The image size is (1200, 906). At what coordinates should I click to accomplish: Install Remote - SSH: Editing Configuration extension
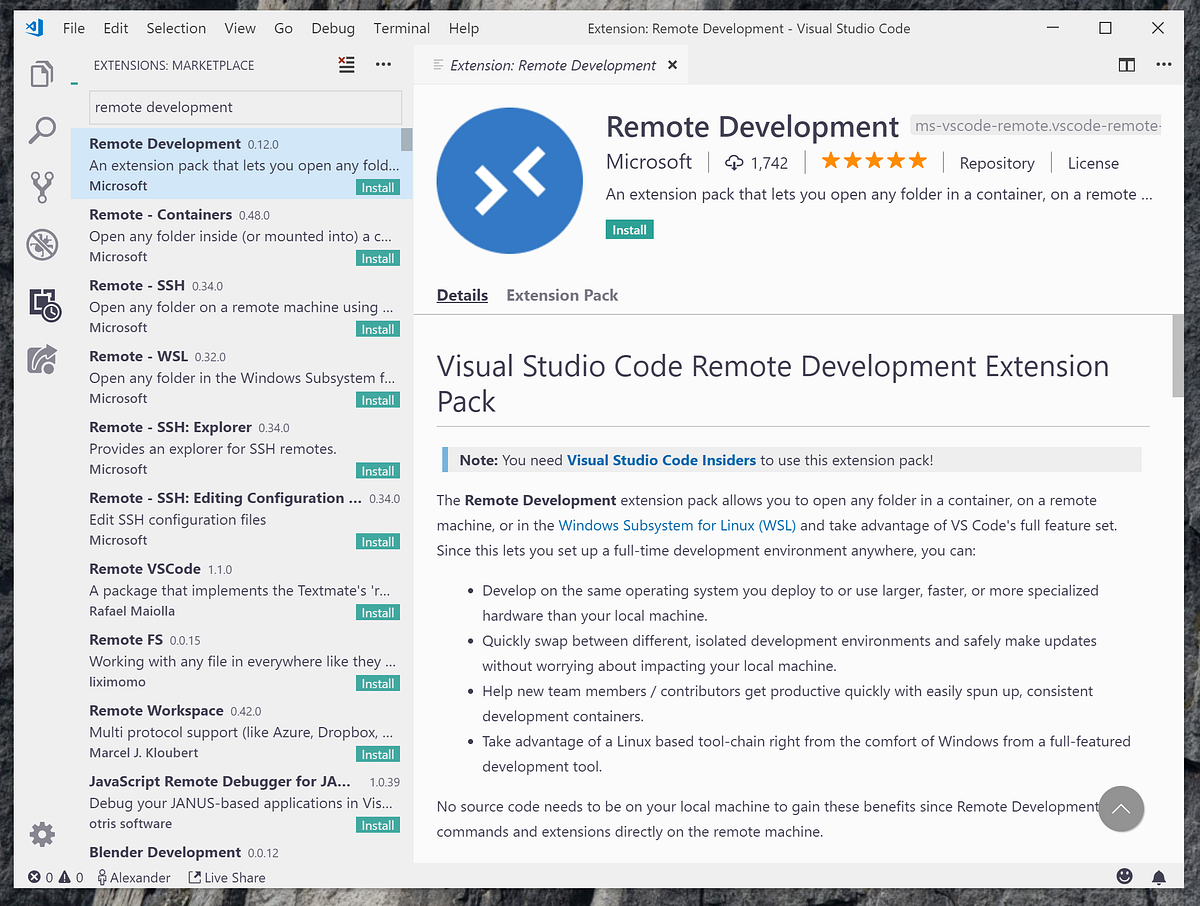pyautogui.click(x=378, y=542)
